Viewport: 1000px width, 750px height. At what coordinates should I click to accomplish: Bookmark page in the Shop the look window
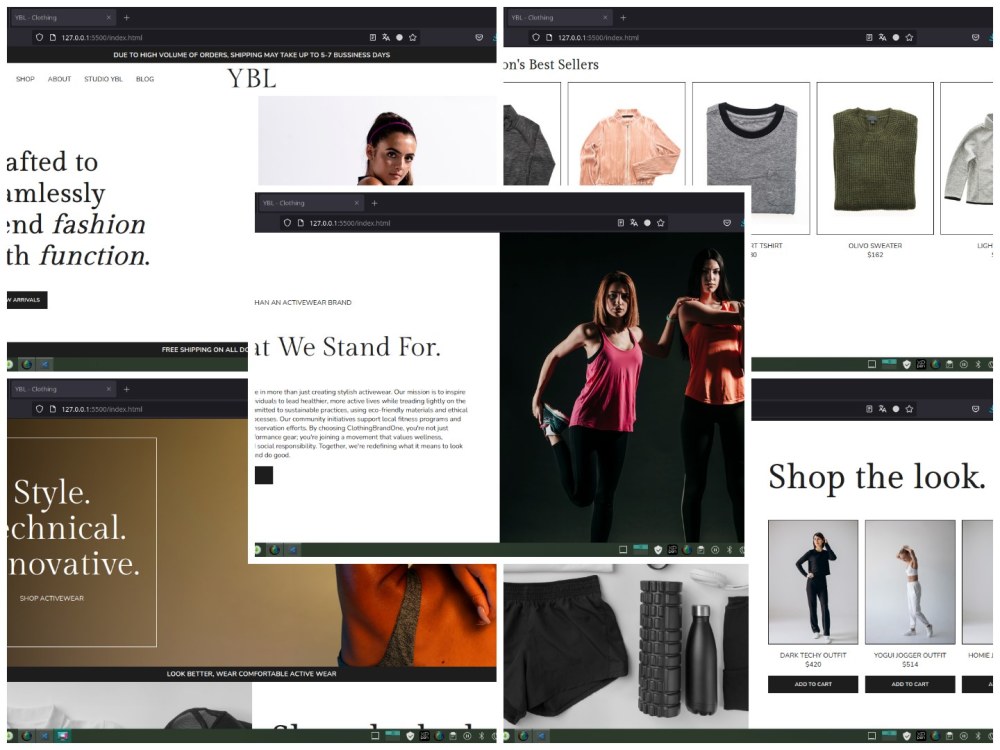tap(909, 409)
